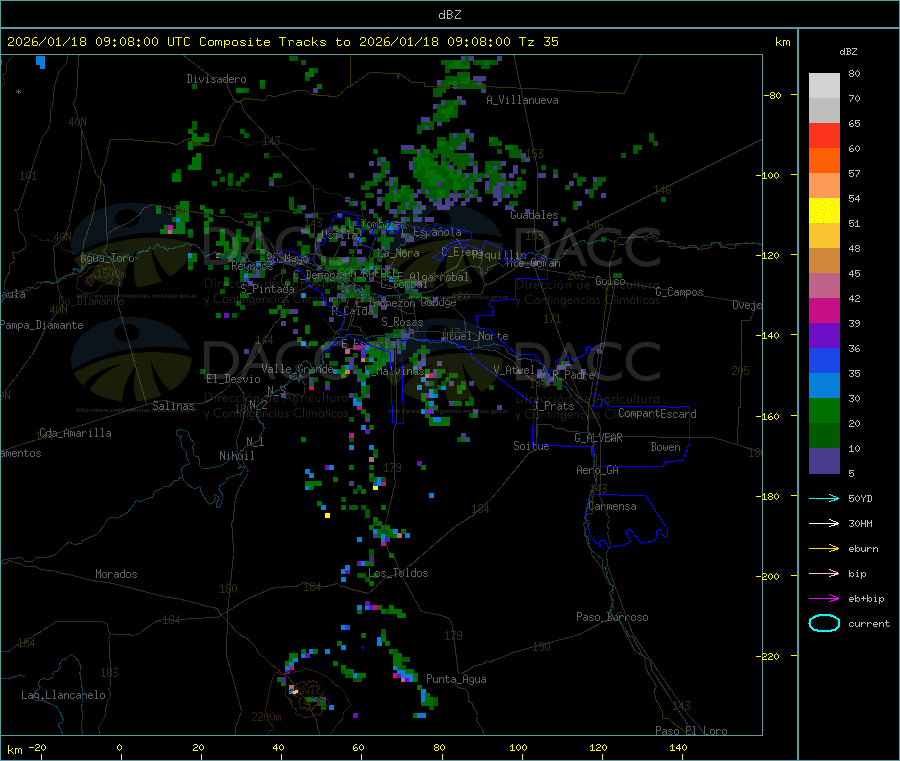Click the 'Valle_Grande' map label

(297, 368)
